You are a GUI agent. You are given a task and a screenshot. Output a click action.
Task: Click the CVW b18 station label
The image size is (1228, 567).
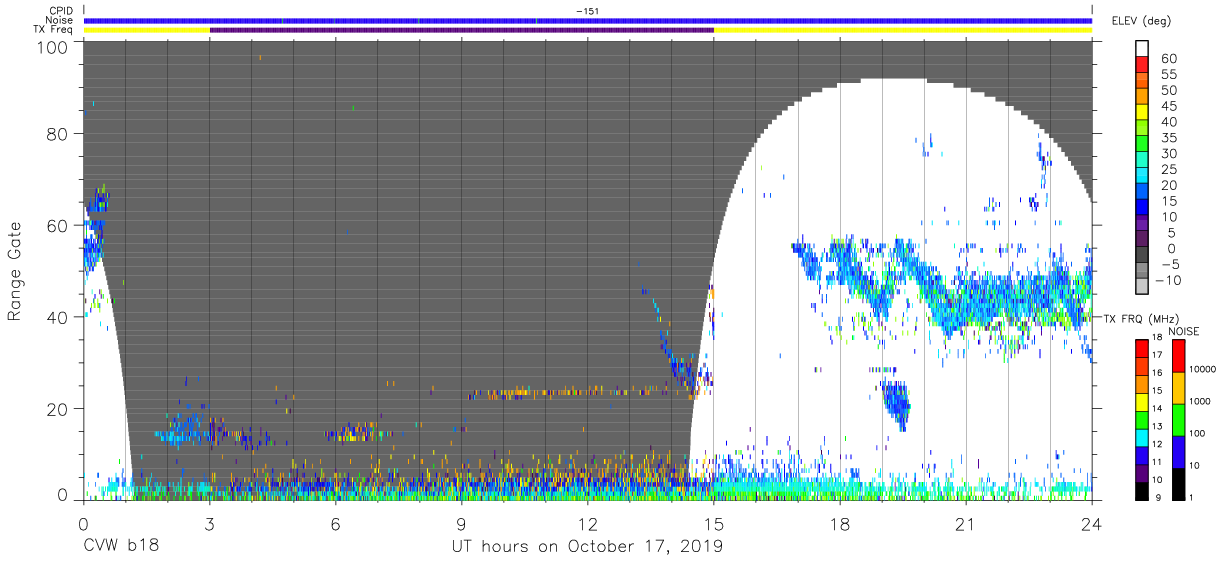(121, 547)
